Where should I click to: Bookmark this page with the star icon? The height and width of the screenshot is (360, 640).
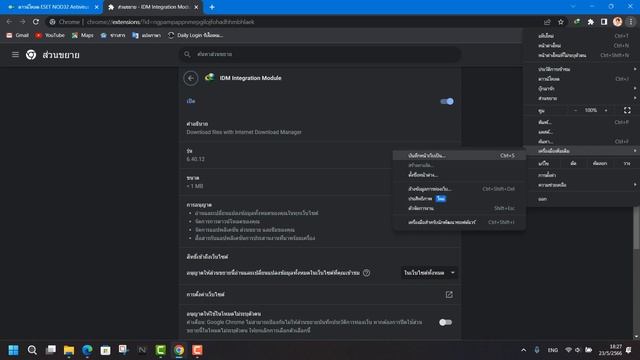point(561,22)
